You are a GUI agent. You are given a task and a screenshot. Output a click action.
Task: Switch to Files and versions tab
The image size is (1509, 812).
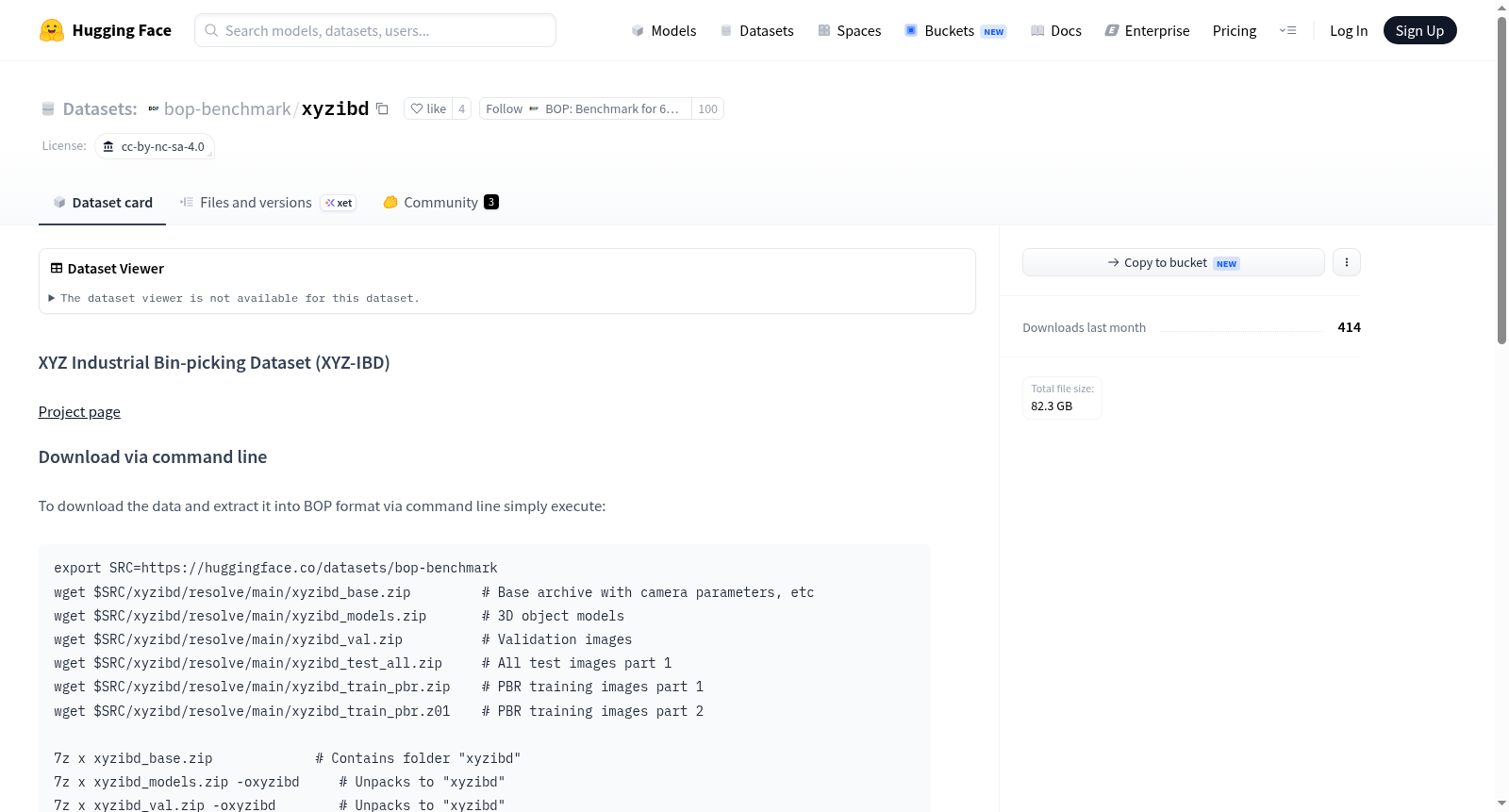pyautogui.click(x=268, y=203)
